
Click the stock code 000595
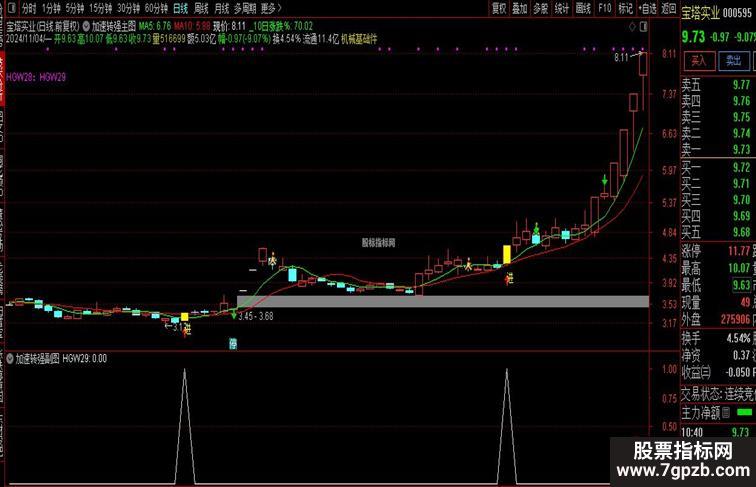tap(737, 13)
